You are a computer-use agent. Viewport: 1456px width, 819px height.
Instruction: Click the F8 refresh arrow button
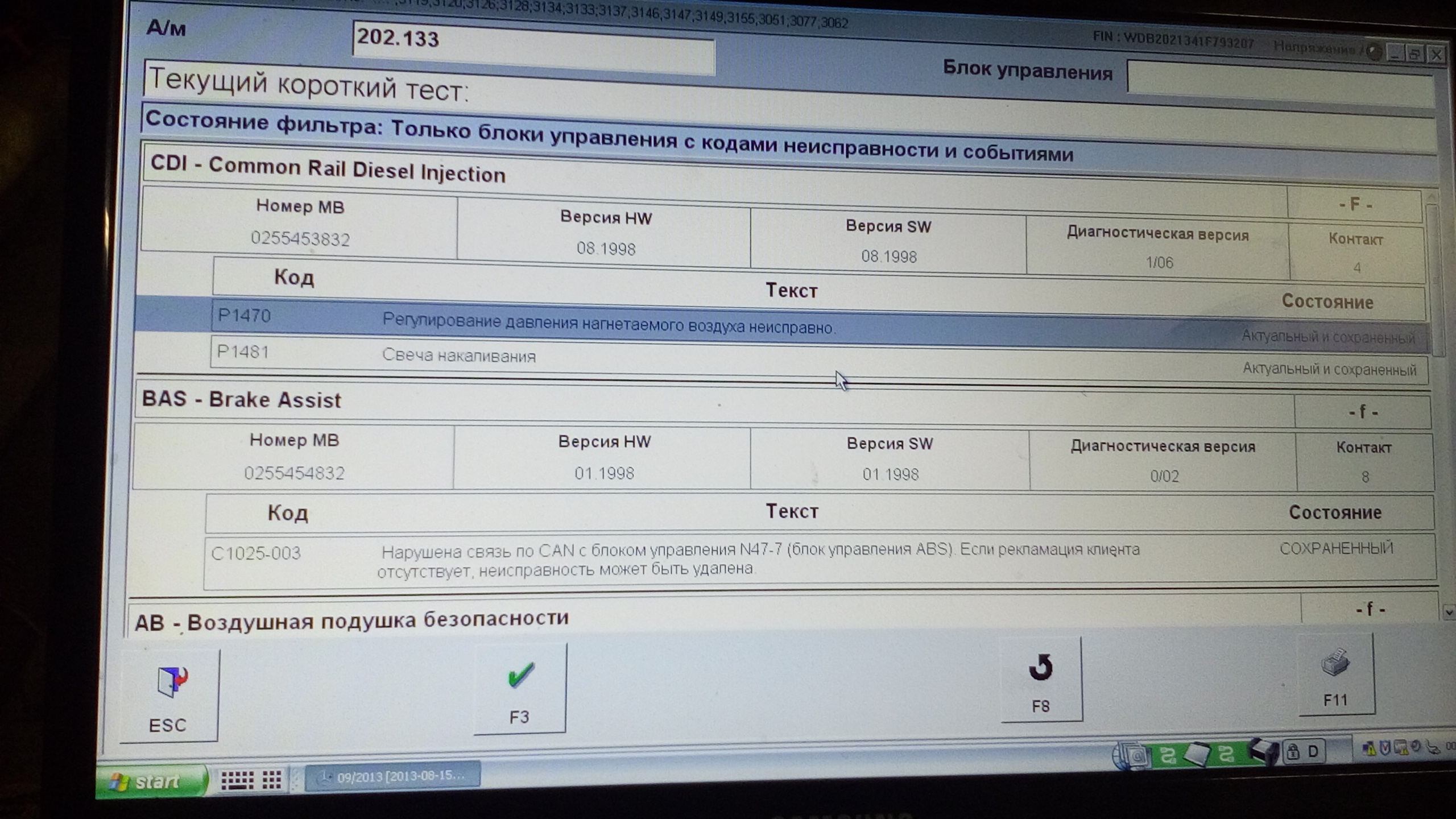coord(1041,680)
